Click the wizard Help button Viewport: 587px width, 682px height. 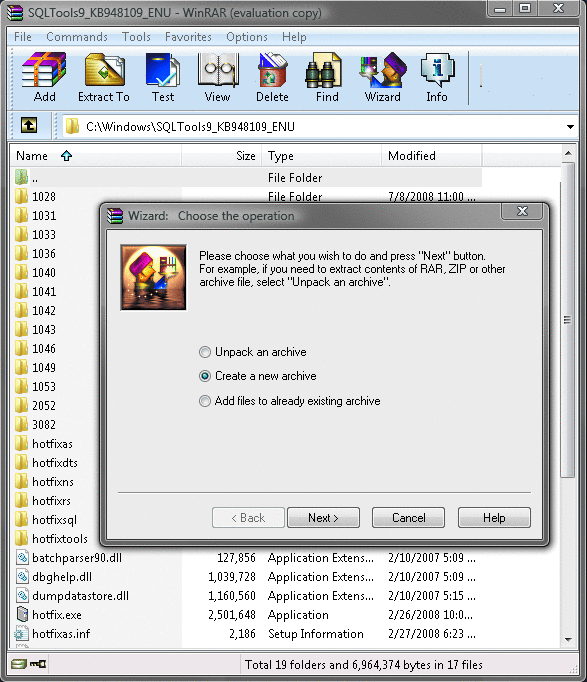pos(494,518)
